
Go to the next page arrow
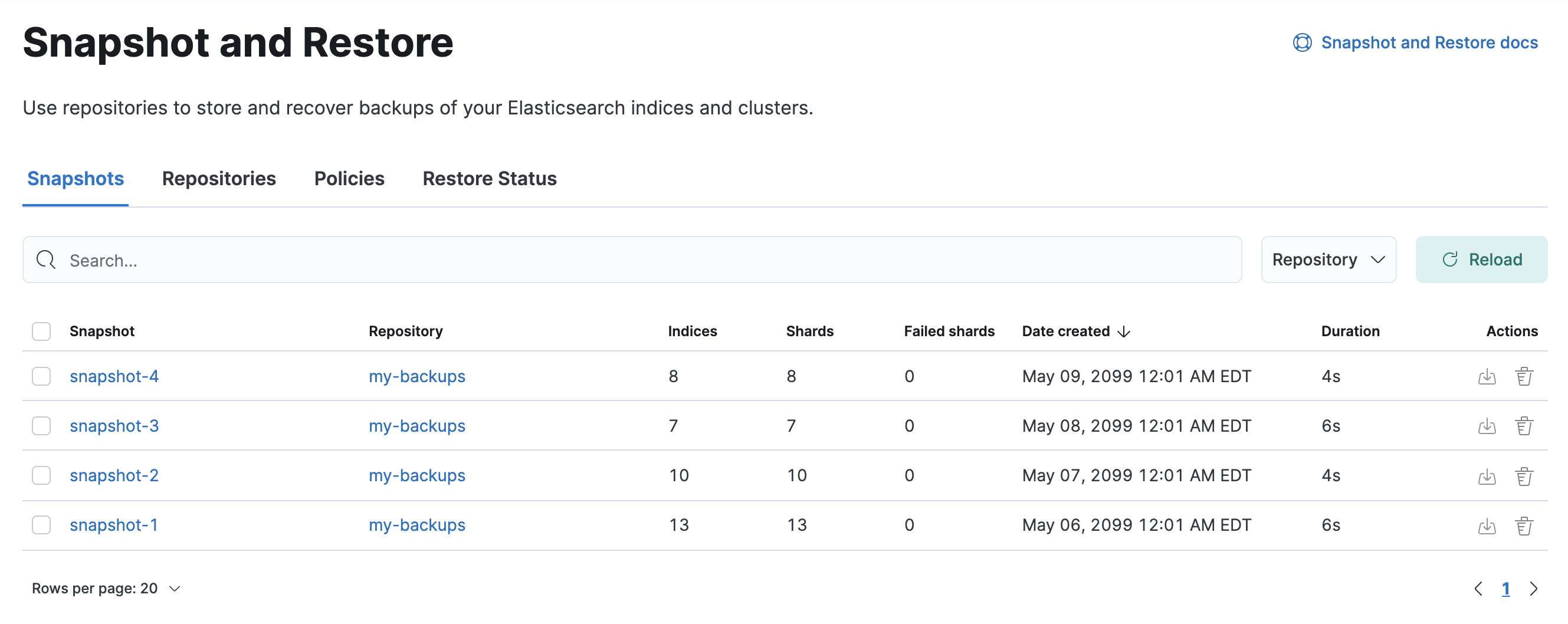(1533, 589)
